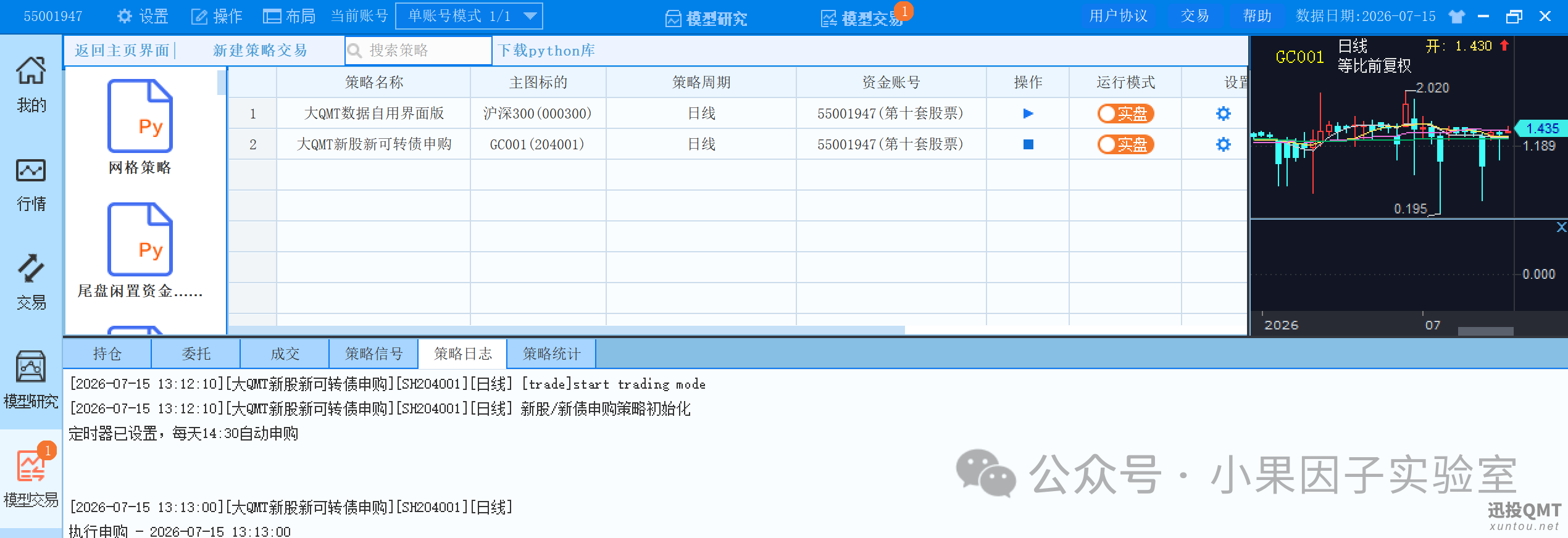
Task: Click the search magnifier icon
Action: click(x=354, y=51)
